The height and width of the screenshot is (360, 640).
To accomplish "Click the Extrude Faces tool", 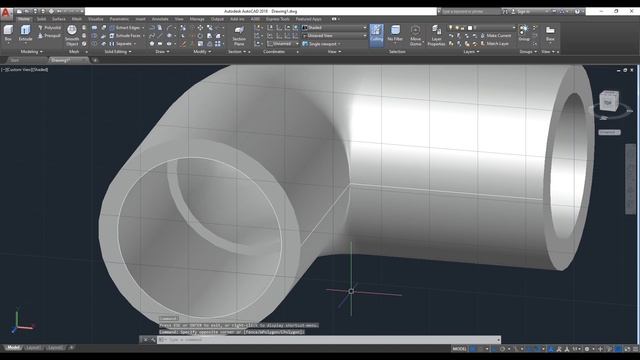I will pos(127,36).
